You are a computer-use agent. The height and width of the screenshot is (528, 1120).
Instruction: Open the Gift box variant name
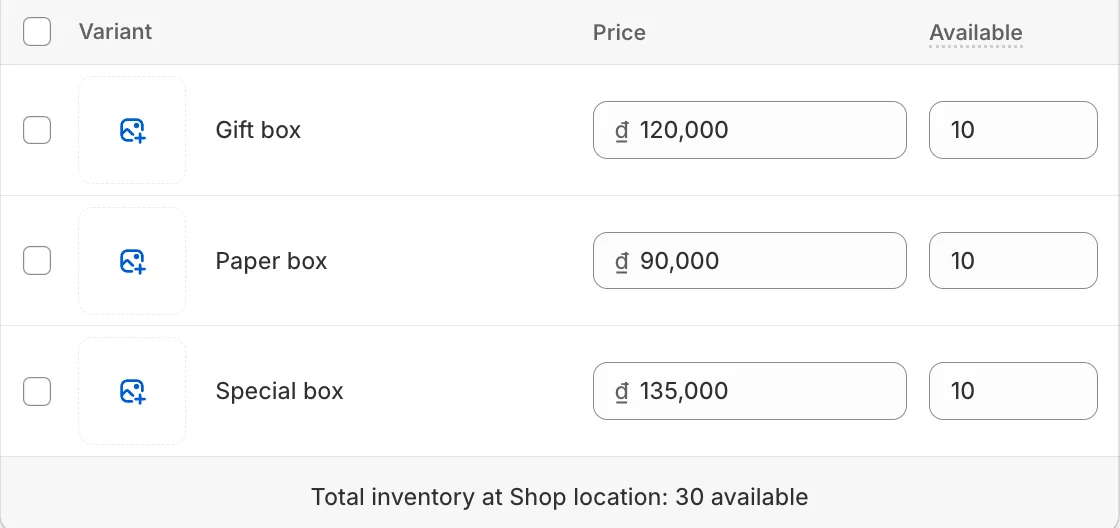tap(259, 130)
